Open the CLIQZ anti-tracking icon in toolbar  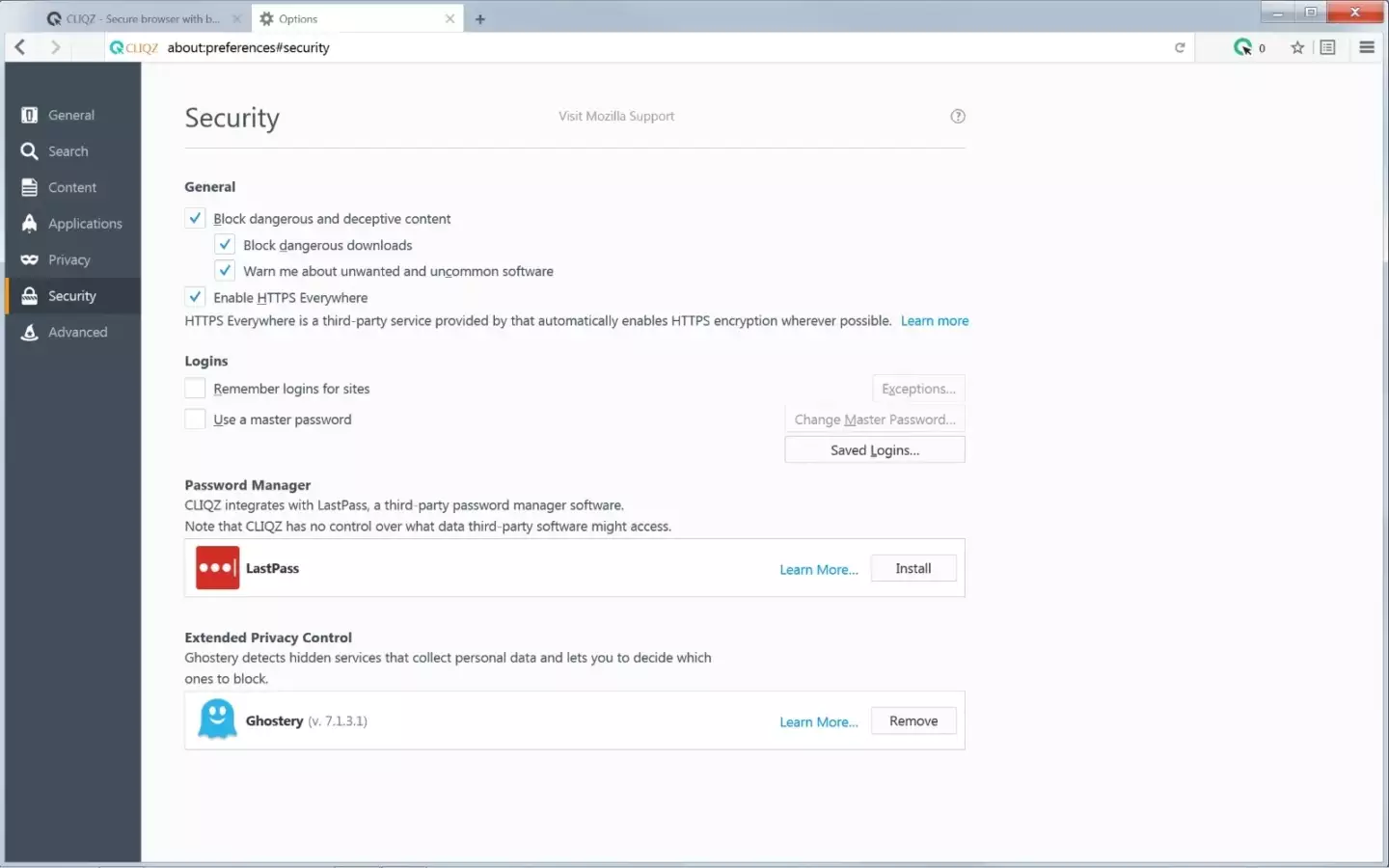click(1242, 47)
